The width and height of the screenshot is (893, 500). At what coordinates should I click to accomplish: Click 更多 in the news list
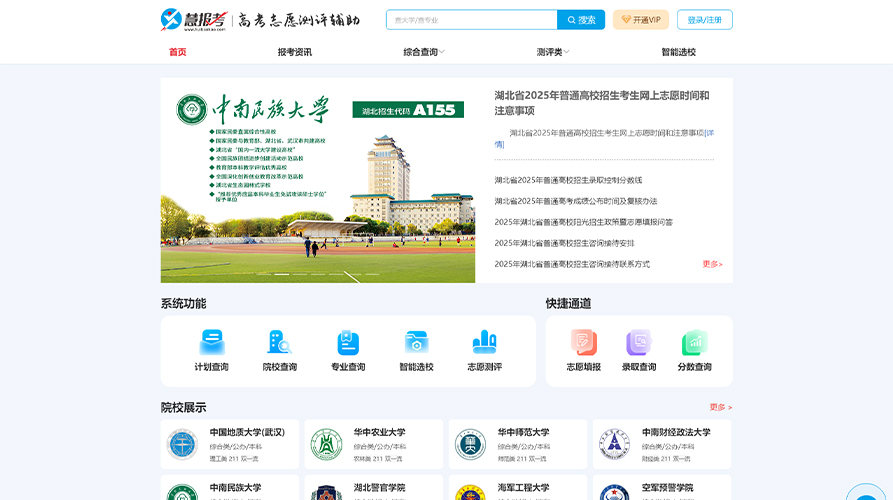click(712, 264)
